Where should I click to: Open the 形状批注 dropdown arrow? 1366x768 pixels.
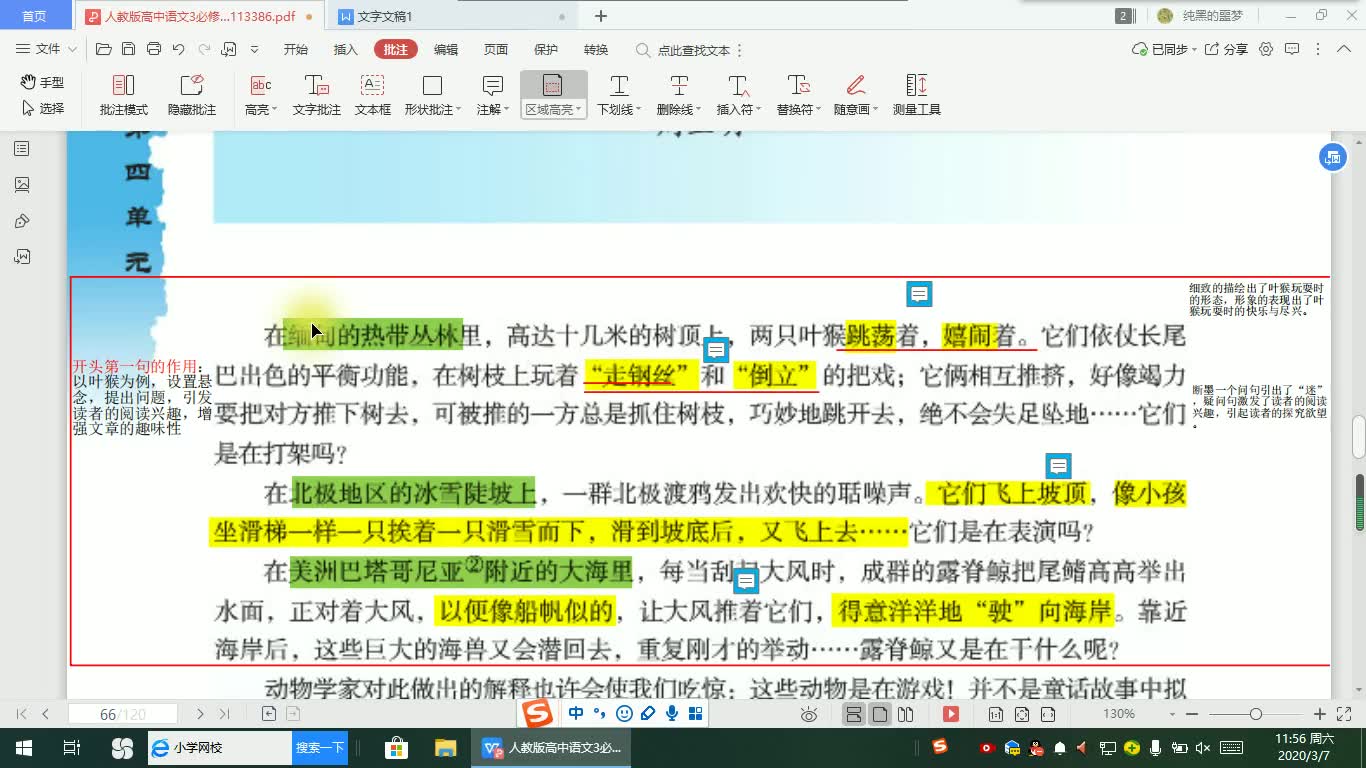(458, 110)
